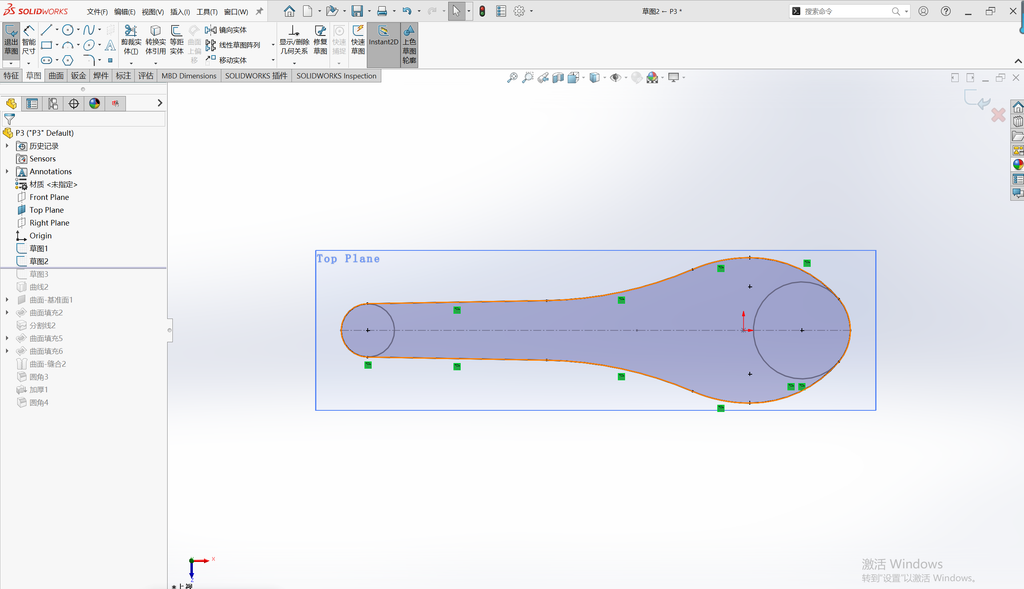The width and height of the screenshot is (1024, 589).
Task: Select the Circle sketch tool
Action: coord(67,30)
